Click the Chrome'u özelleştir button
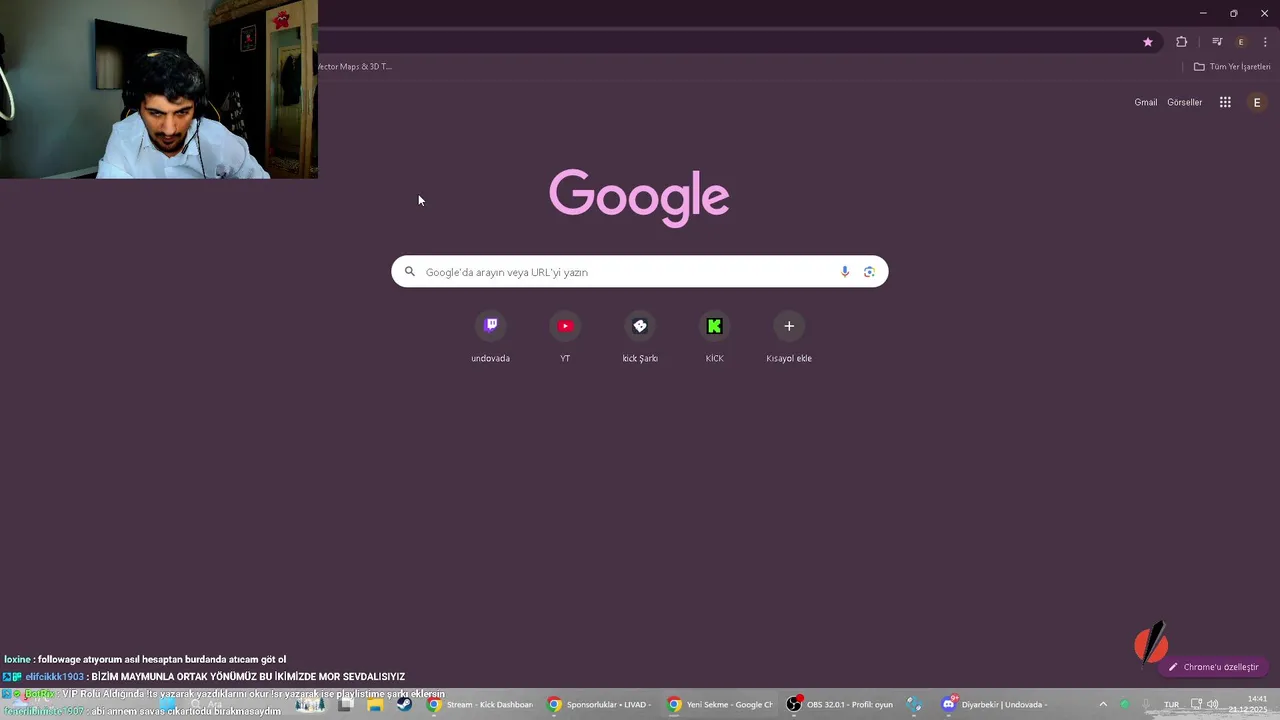 pos(1213,667)
